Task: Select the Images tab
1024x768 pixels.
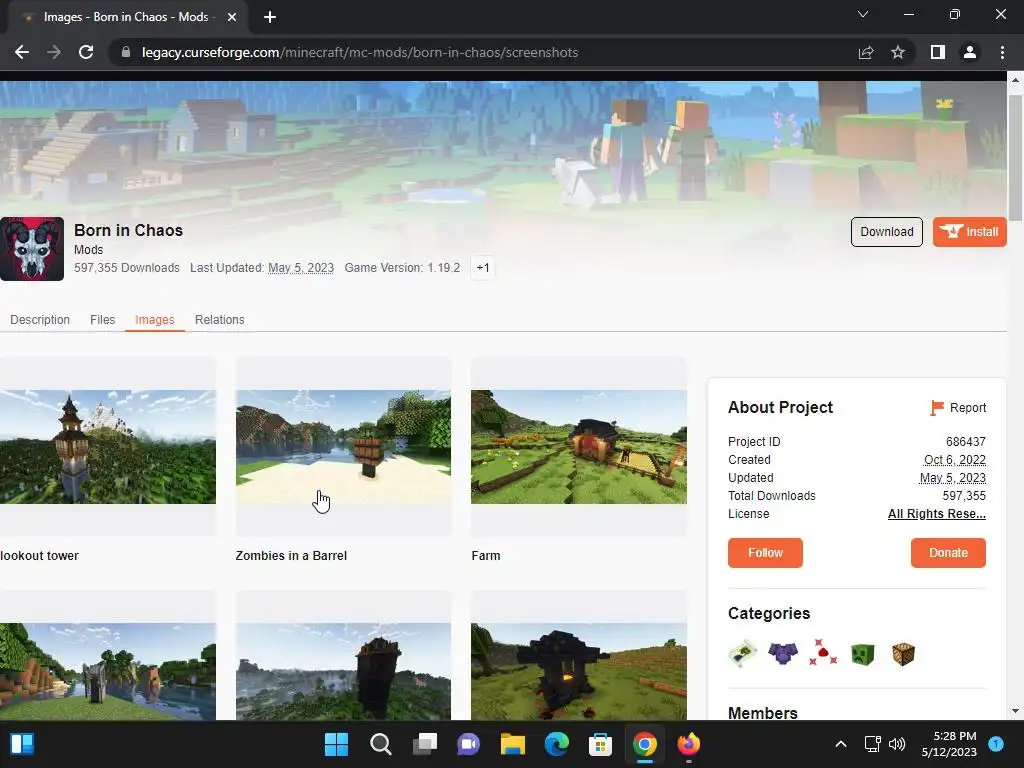Action: point(155,319)
